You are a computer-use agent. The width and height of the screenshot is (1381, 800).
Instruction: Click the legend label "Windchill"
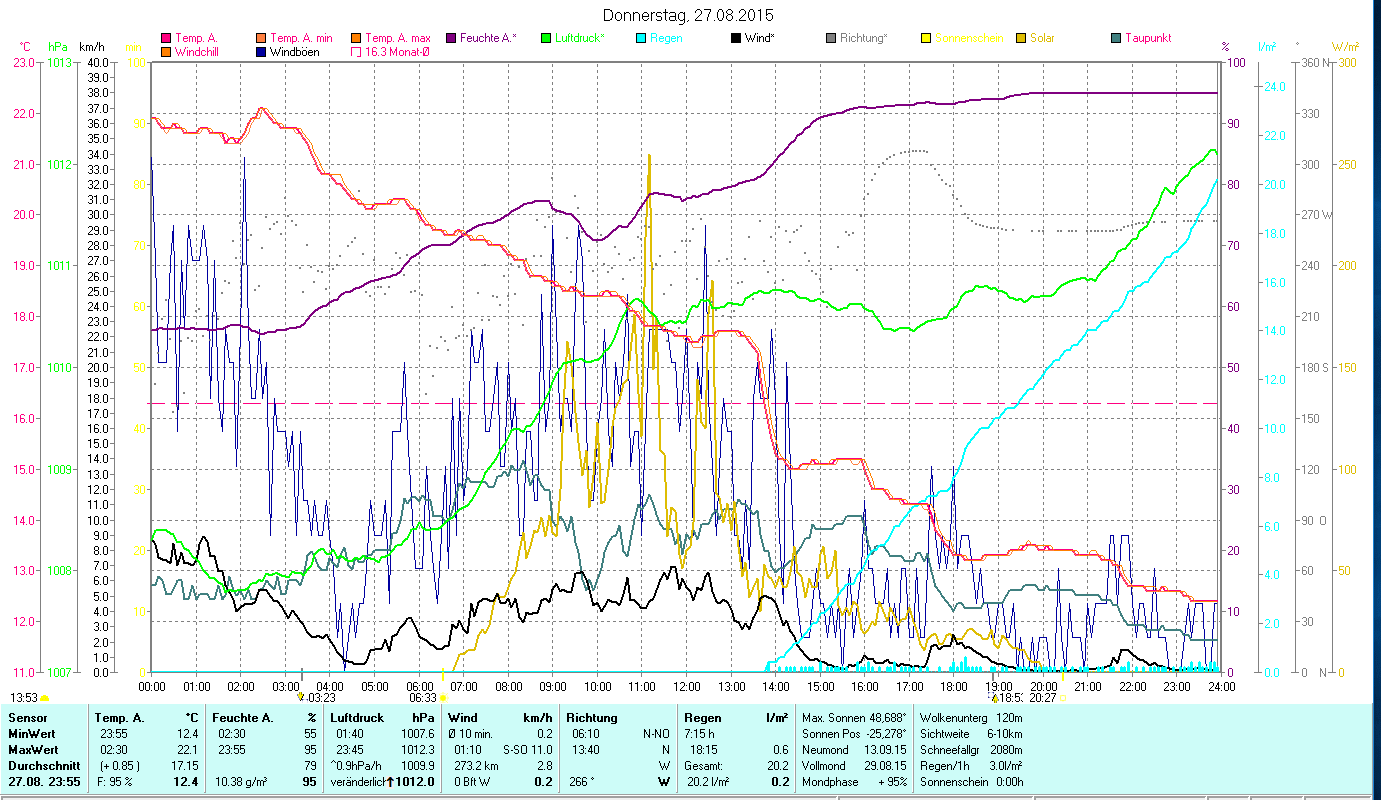coord(198,52)
